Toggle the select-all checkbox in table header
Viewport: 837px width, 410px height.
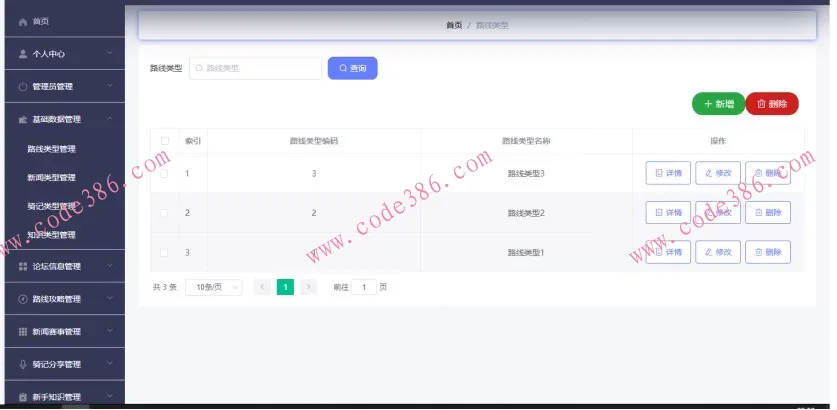165,141
